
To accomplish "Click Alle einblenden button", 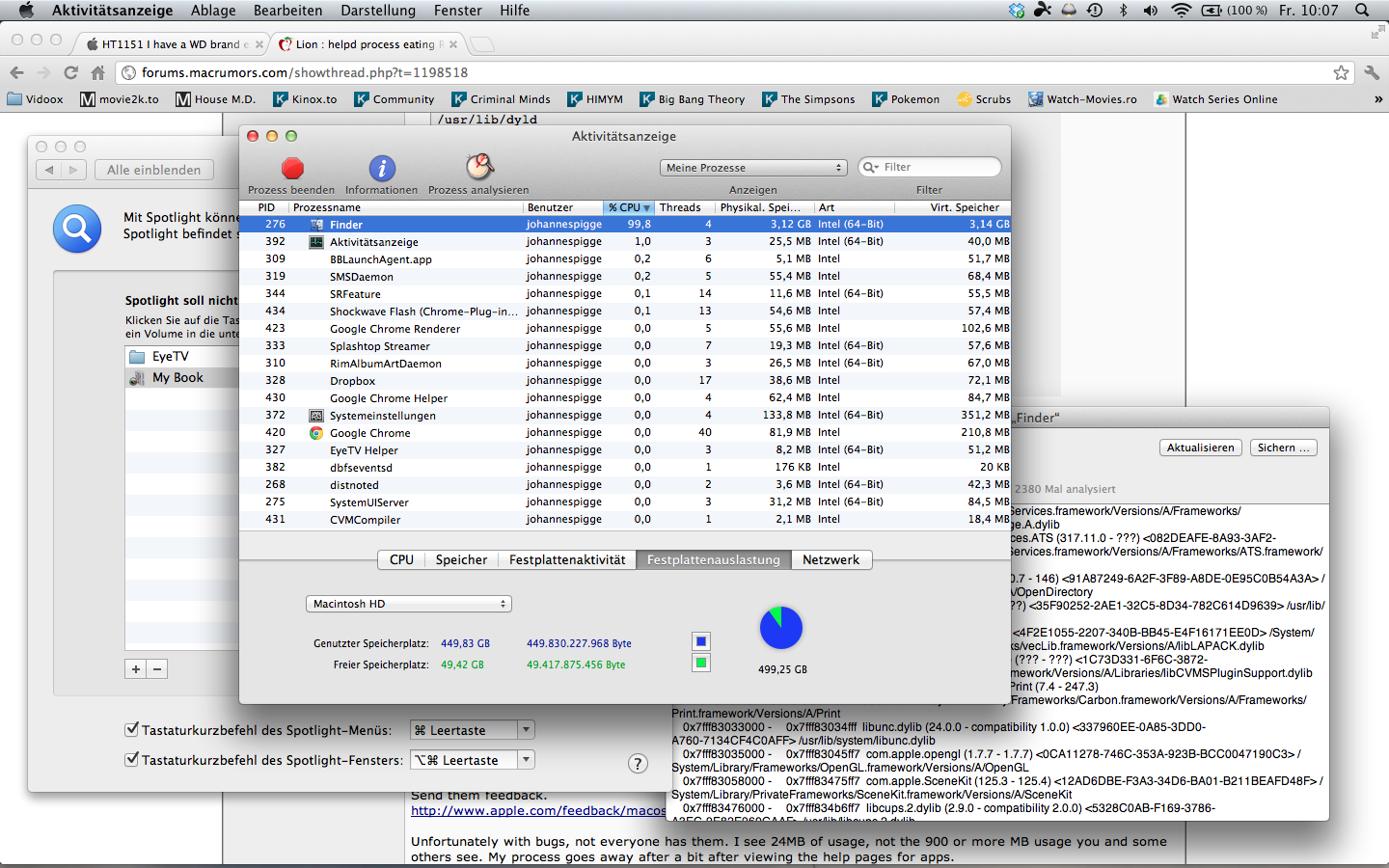I will point(154,170).
